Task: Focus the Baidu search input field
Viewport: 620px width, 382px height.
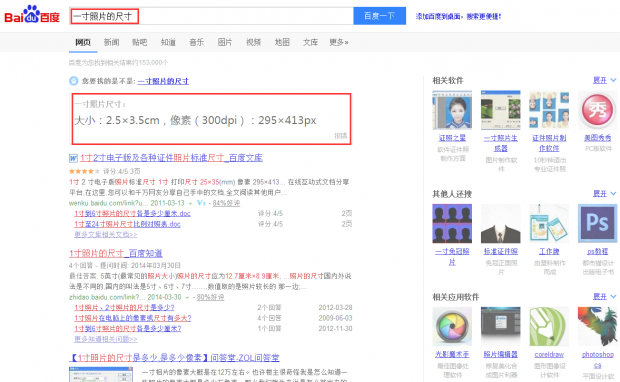Action: (211, 16)
